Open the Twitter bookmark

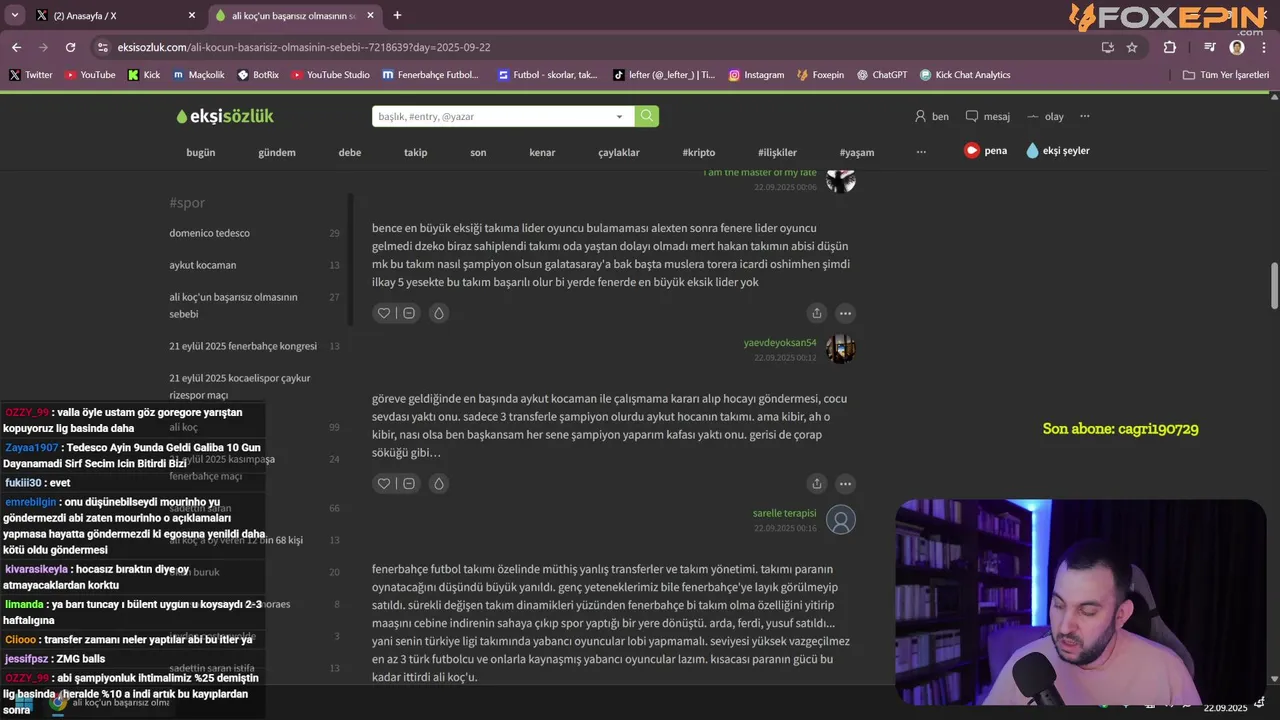click(31, 75)
